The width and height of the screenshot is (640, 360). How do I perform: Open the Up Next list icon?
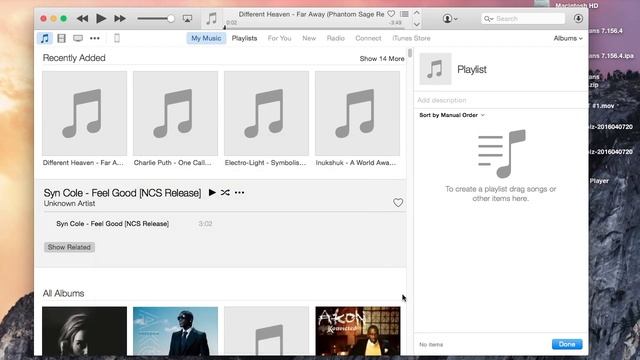(404, 14)
